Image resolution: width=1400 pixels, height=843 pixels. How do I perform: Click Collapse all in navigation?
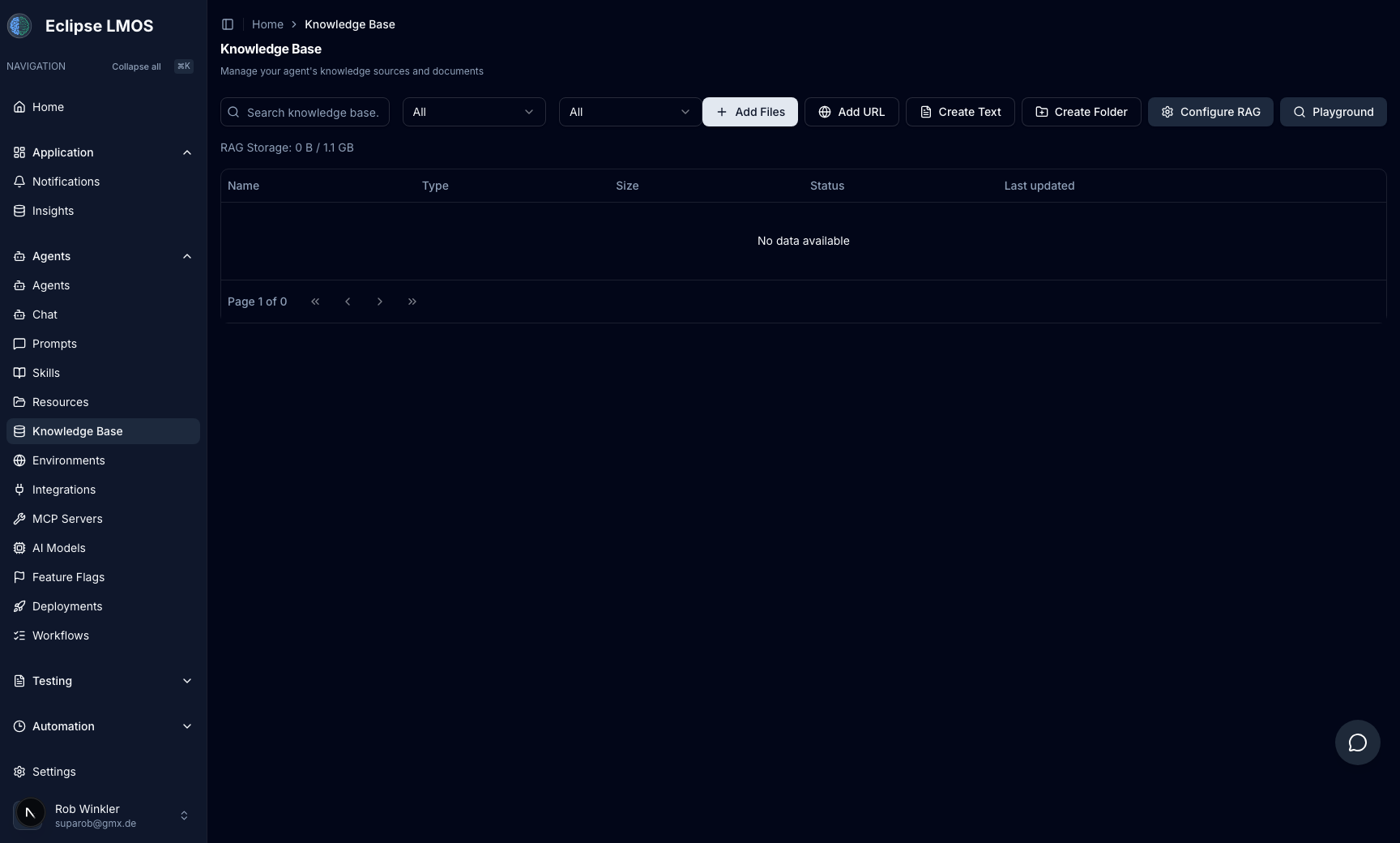tap(136, 66)
